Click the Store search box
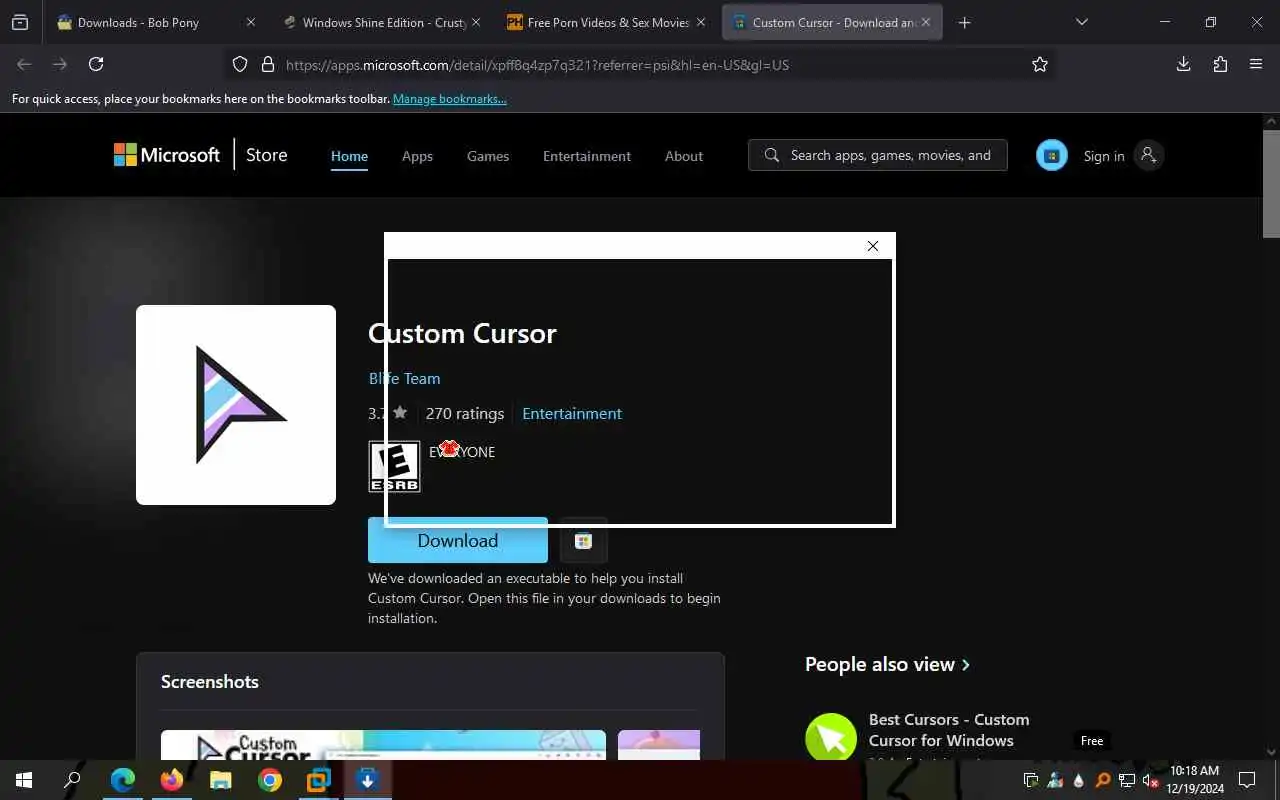 tap(878, 155)
